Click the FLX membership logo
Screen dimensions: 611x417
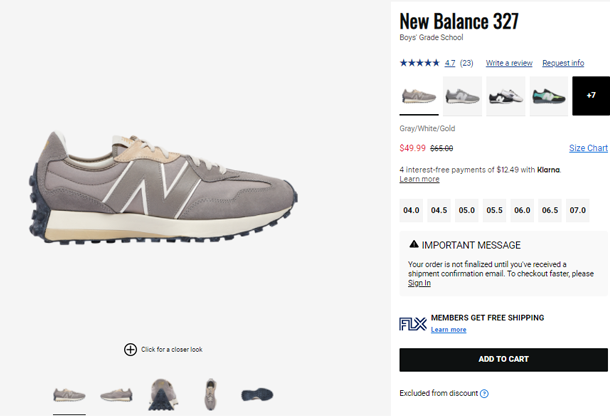(412, 323)
